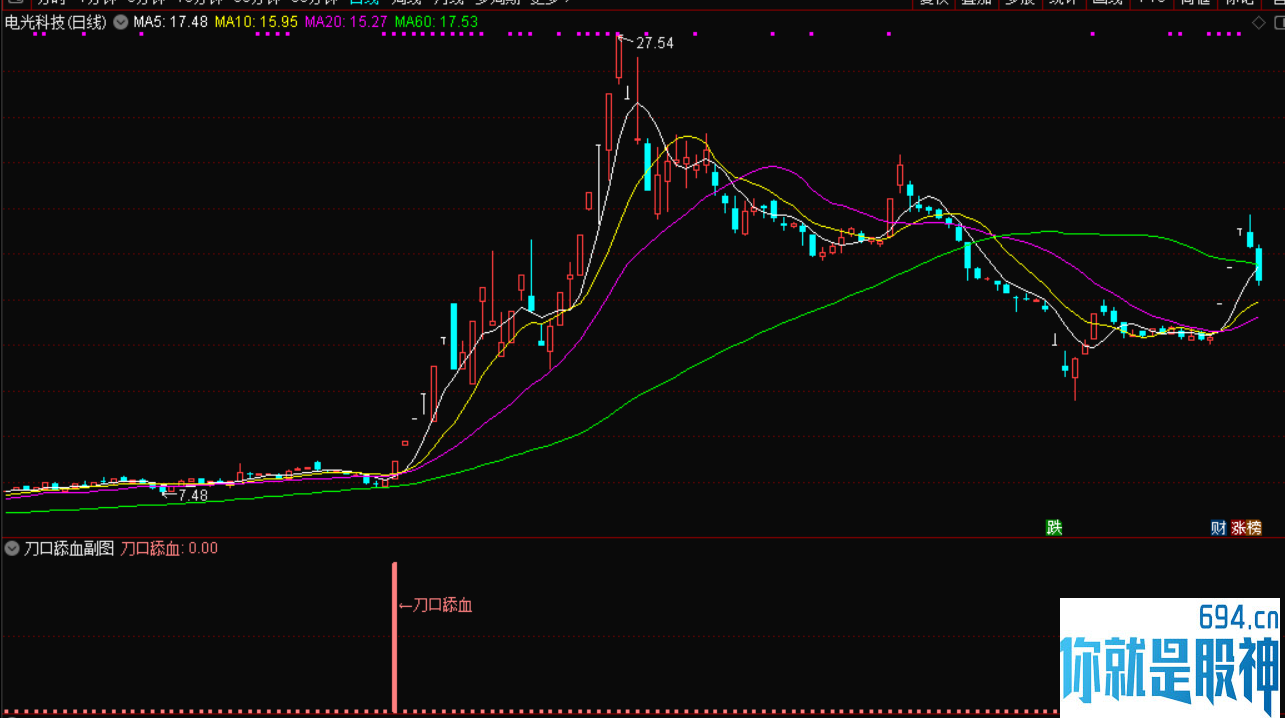Click the 榜 orange marker icon
Image resolution: width=1285 pixels, height=718 pixels.
pyautogui.click(x=1253, y=528)
